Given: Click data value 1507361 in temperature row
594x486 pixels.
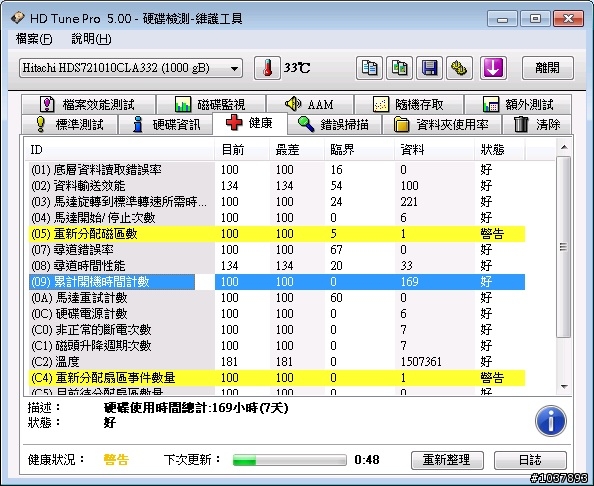Looking at the screenshot, I should tap(421, 362).
